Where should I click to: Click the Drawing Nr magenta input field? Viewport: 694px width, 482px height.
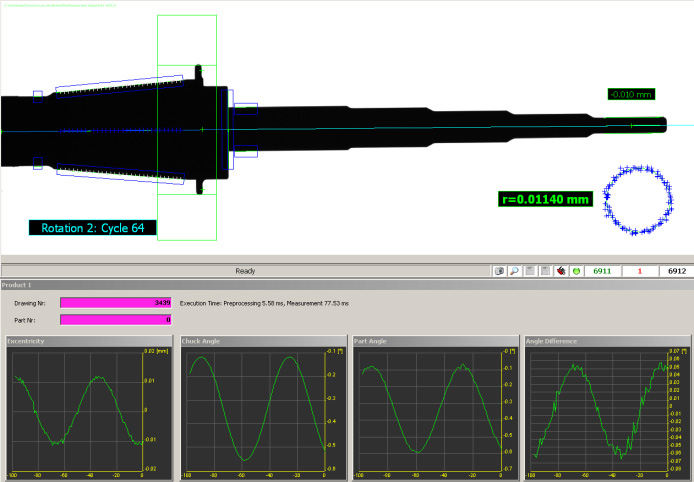(x=116, y=302)
